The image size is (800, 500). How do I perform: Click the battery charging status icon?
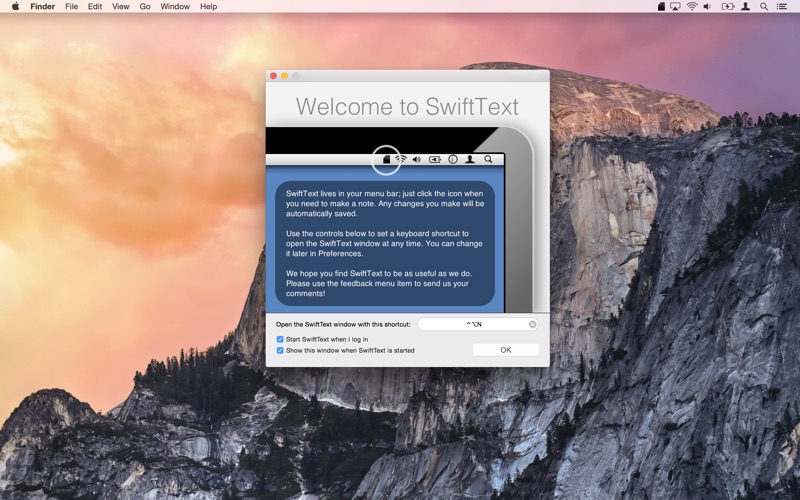pyautogui.click(x=728, y=7)
